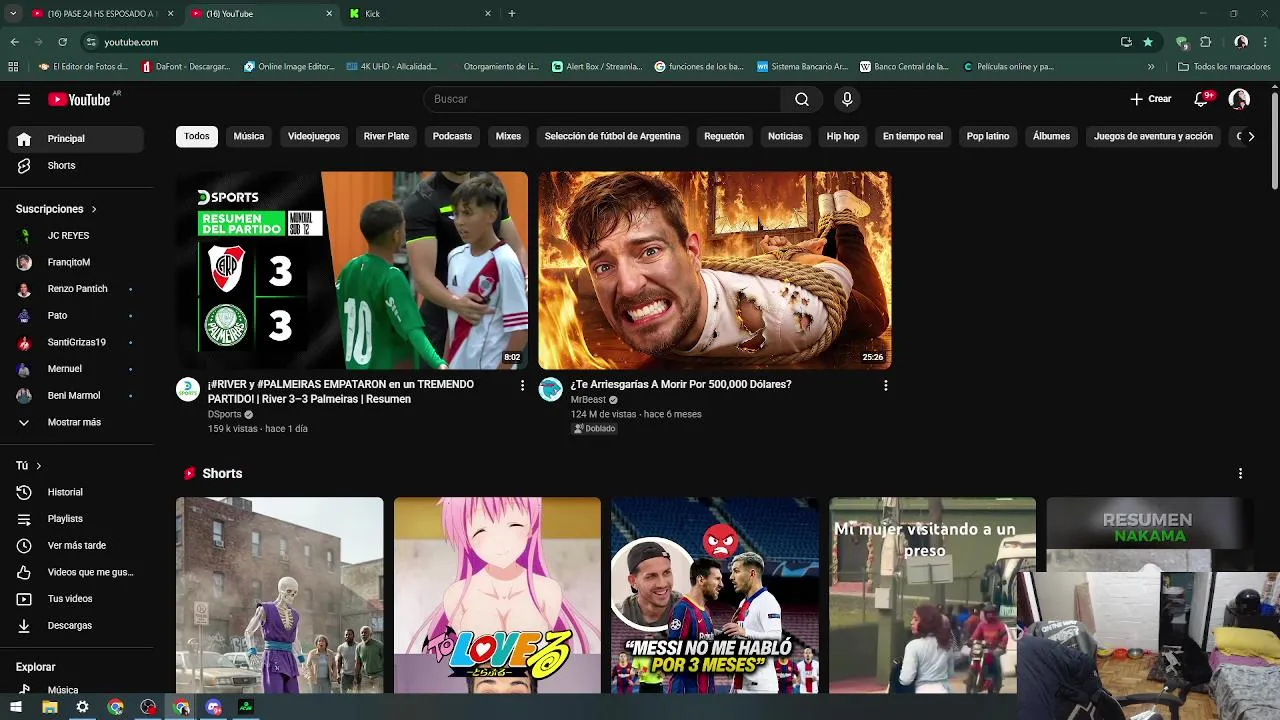Switch to the Kick browser tab
Viewport: 1280px width, 720px height.
click(420, 14)
